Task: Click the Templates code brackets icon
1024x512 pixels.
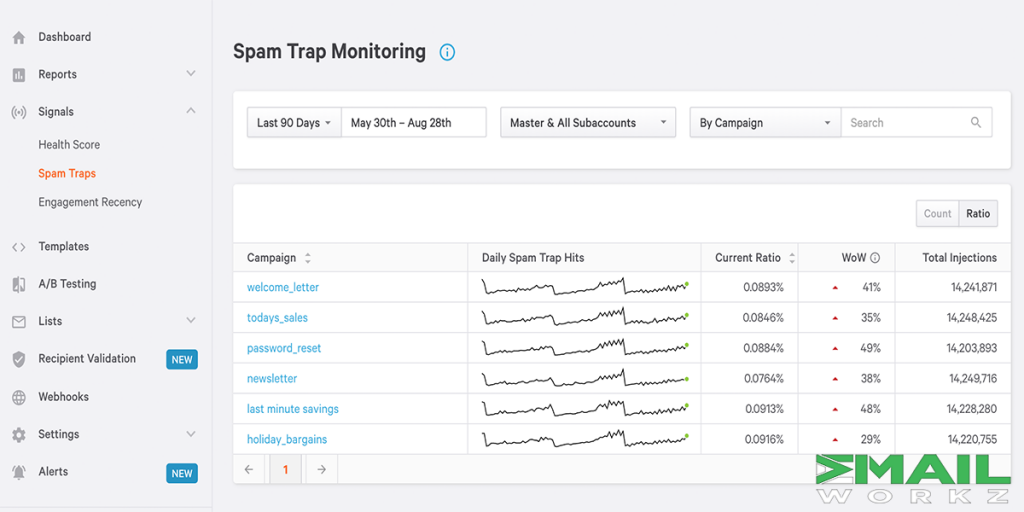Action: click(18, 247)
